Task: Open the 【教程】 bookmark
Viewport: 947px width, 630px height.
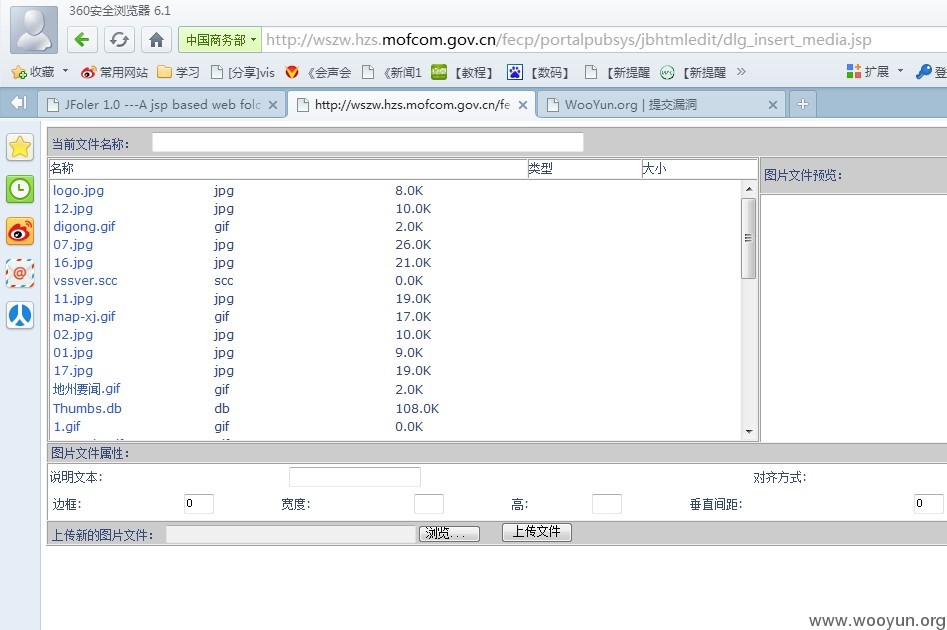Action: [x=463, y=72]
